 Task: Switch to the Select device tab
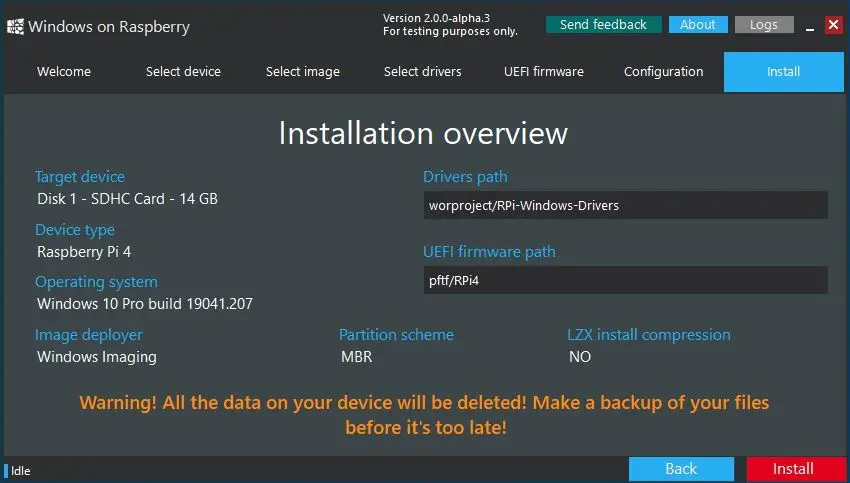point(183,72)
